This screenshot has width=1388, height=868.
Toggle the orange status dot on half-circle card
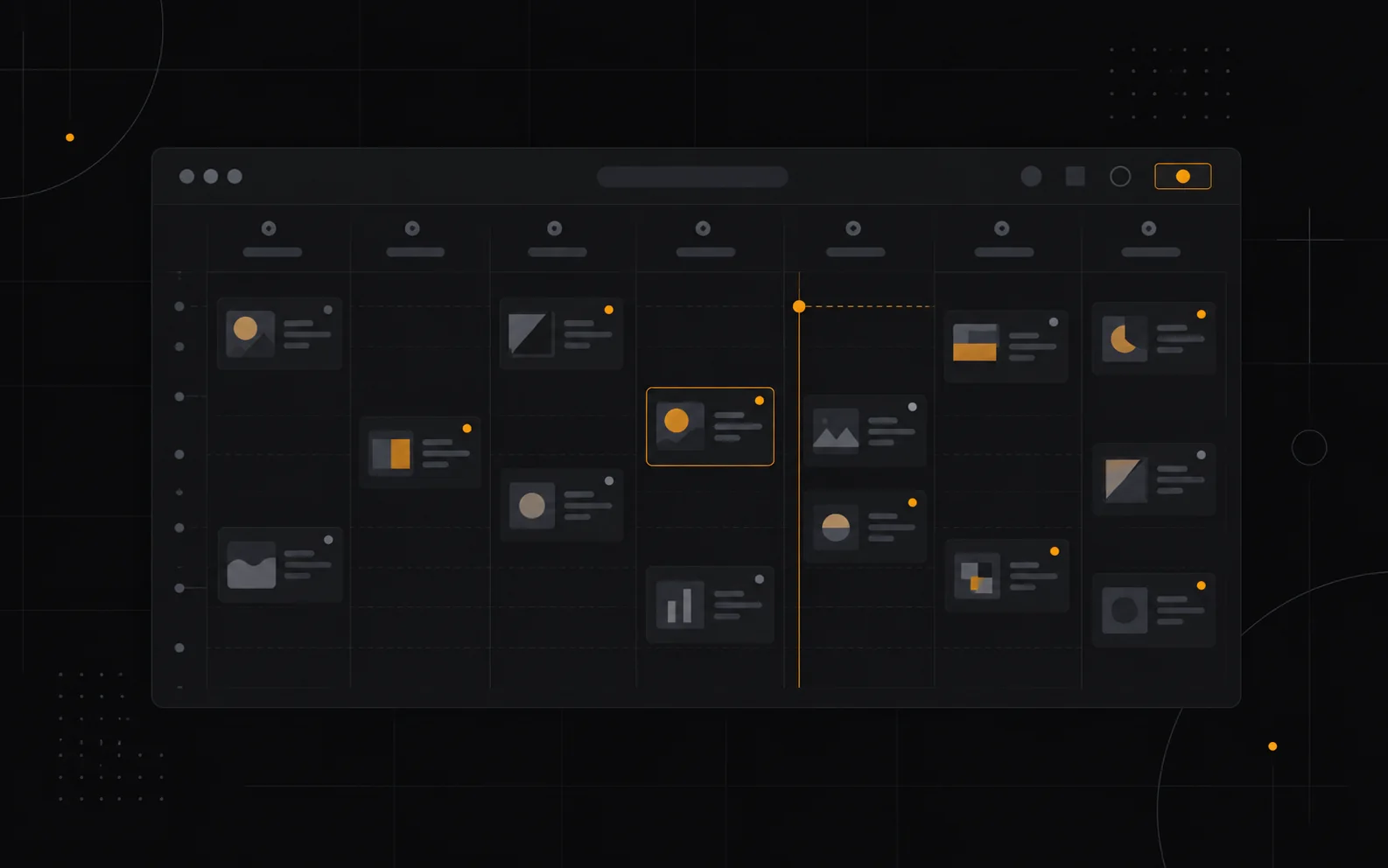tap(913, 502)
